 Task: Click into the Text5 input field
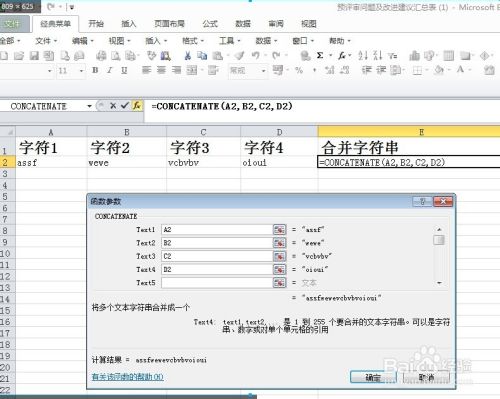[217, 283]
